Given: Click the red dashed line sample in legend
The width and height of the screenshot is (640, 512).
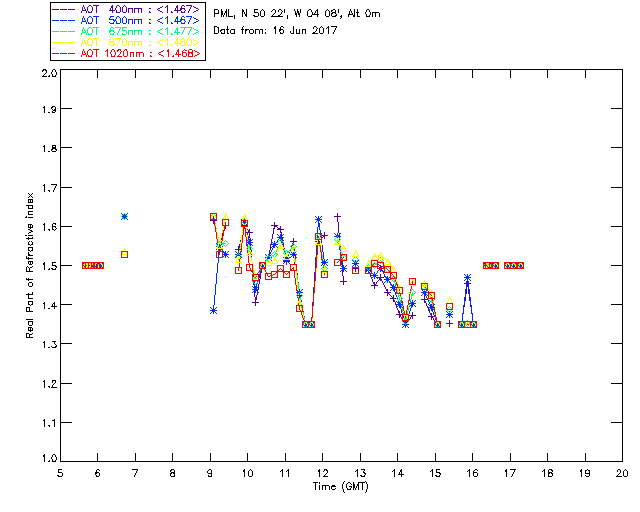Looking at the screenshot, I should (64, 53).
